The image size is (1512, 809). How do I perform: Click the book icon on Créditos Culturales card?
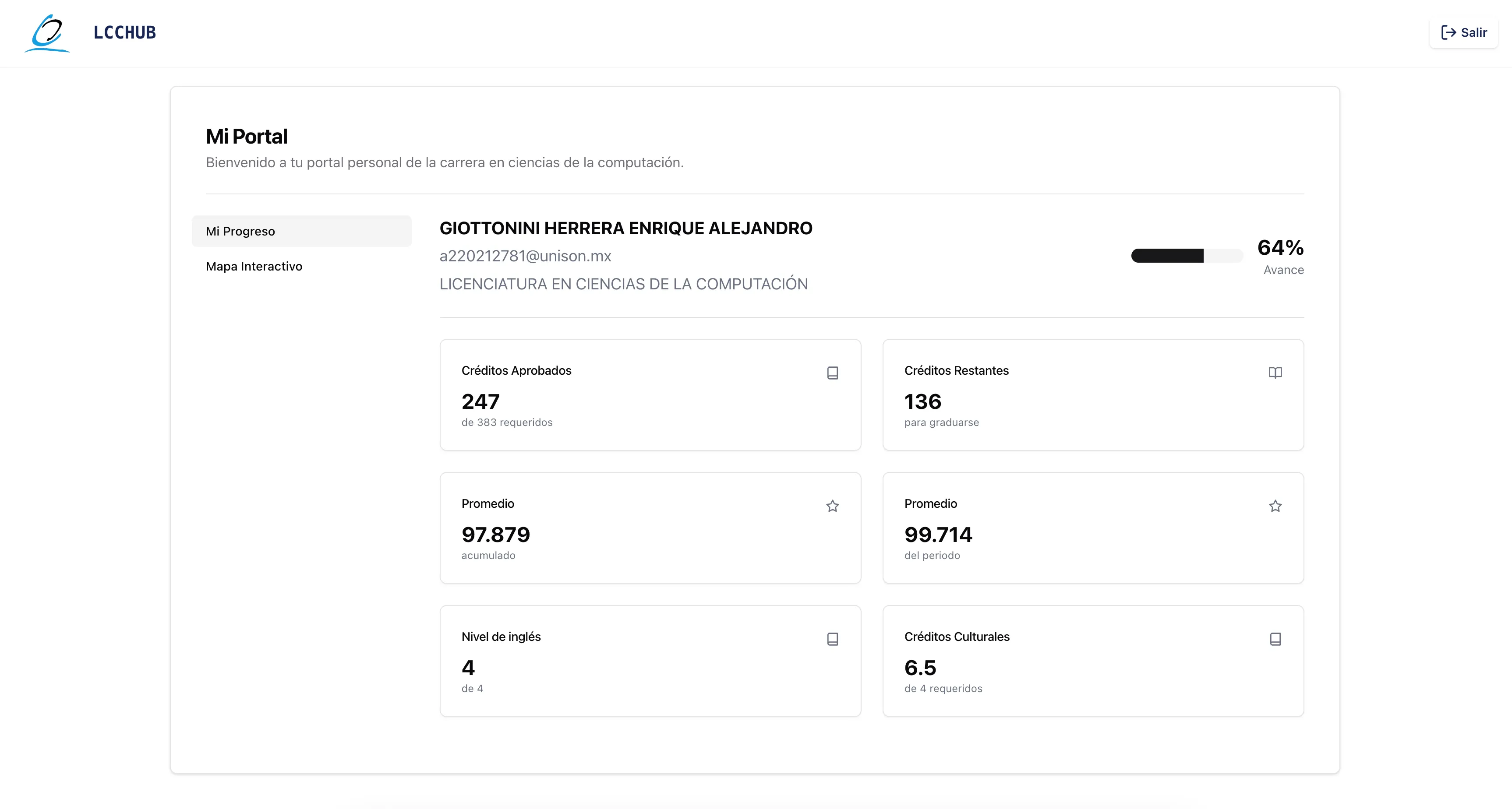coord(1275,639)
